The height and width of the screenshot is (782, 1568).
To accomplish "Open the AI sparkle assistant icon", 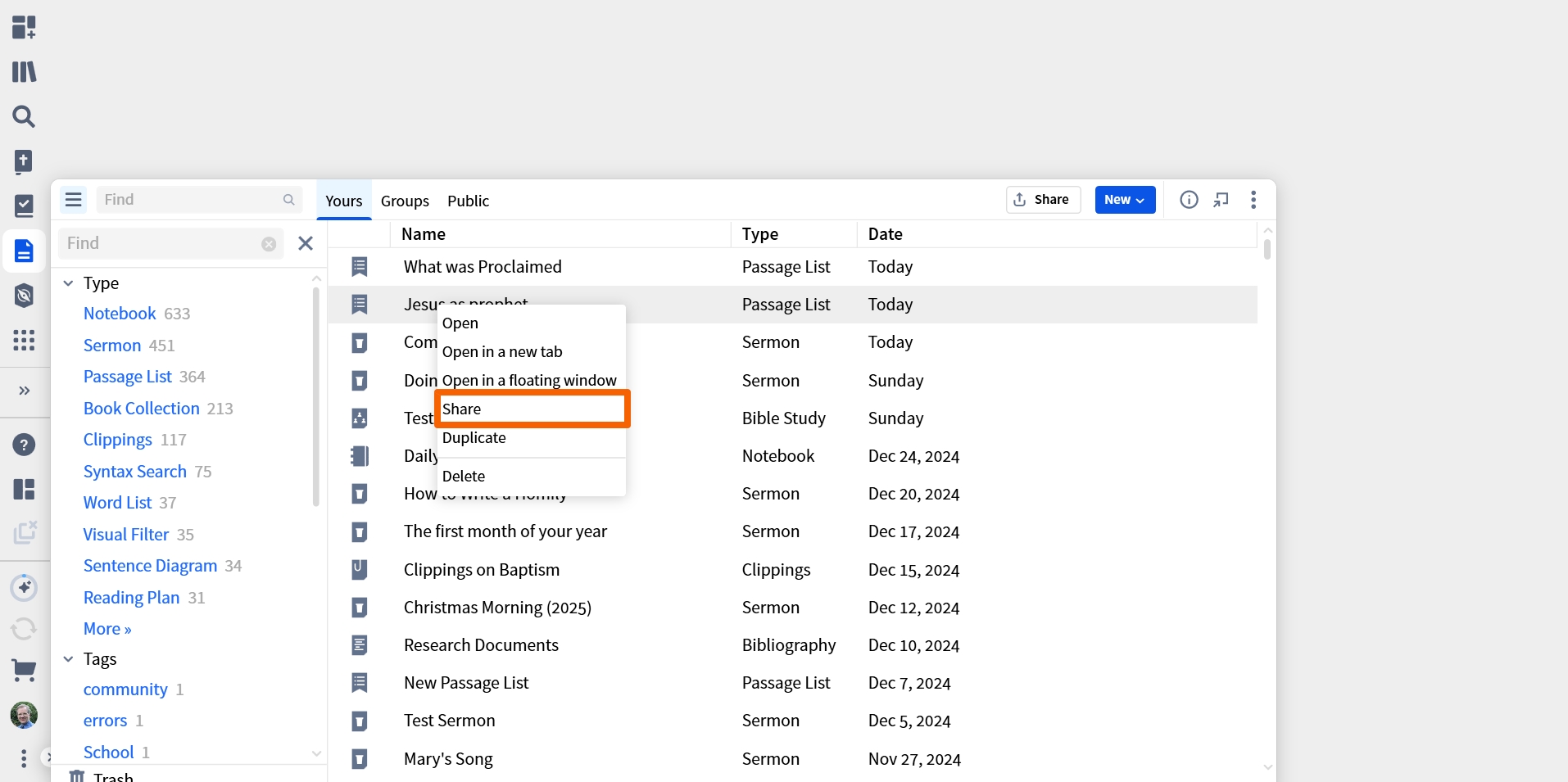I will pos(24,587).
